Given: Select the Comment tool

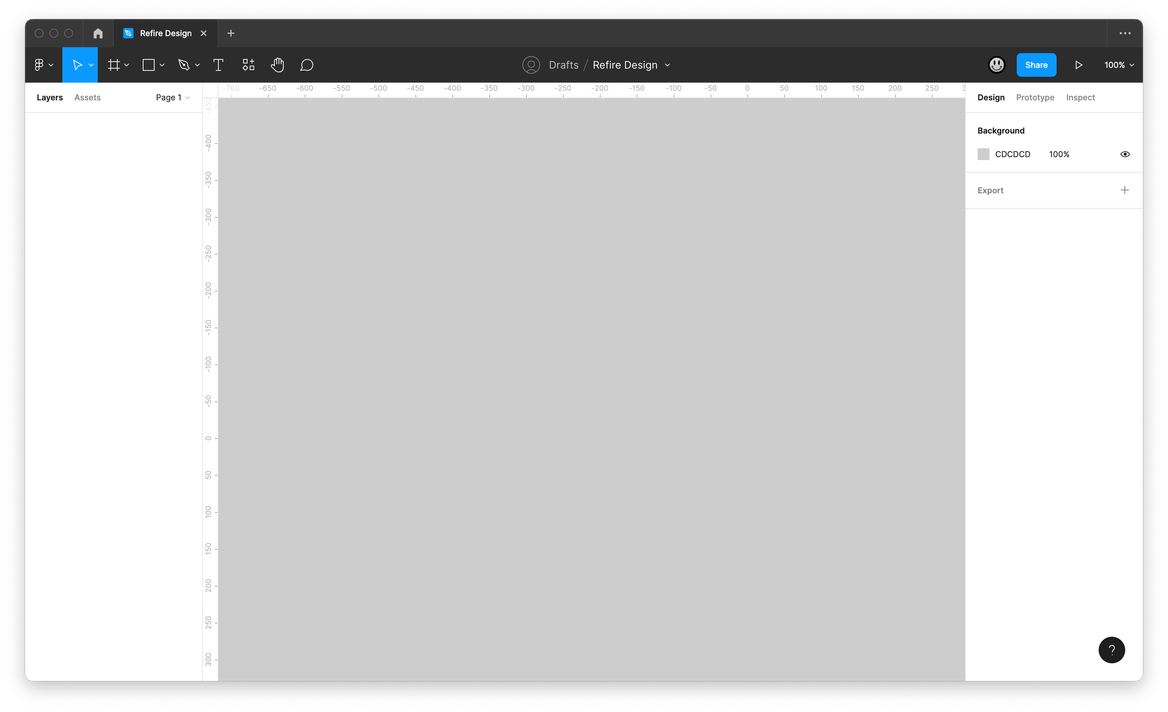Looking at the screenshot, I should pos(307,65).
